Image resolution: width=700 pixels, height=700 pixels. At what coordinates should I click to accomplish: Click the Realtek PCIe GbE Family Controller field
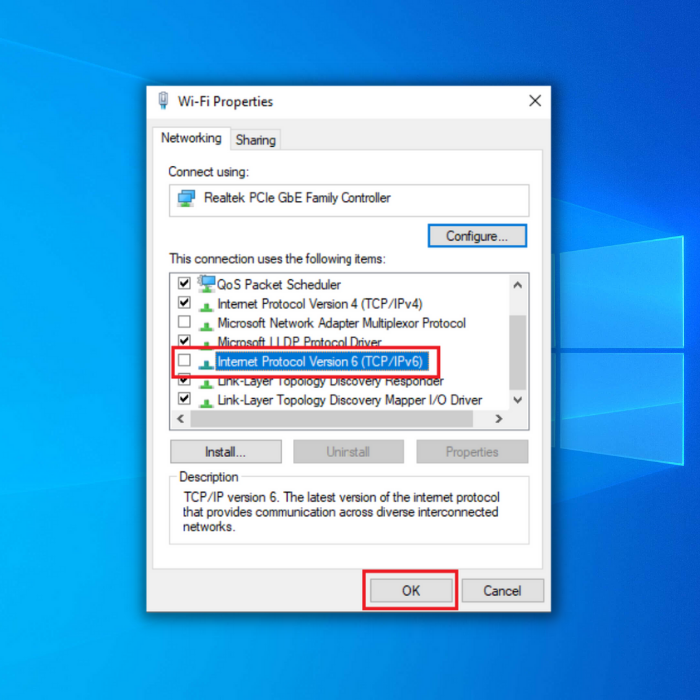(349, 200)
